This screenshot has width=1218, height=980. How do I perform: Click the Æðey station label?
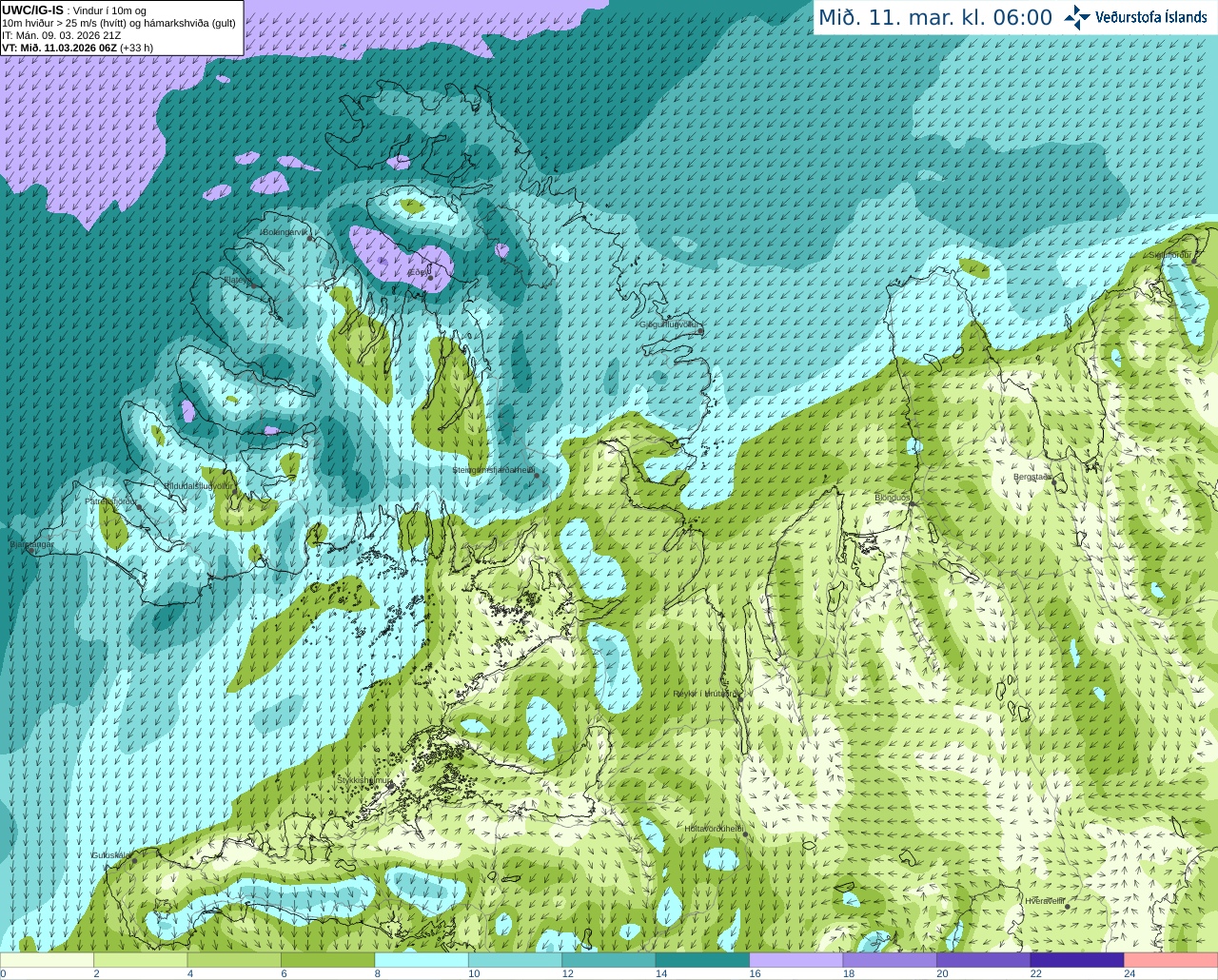(x=419, y=272)
